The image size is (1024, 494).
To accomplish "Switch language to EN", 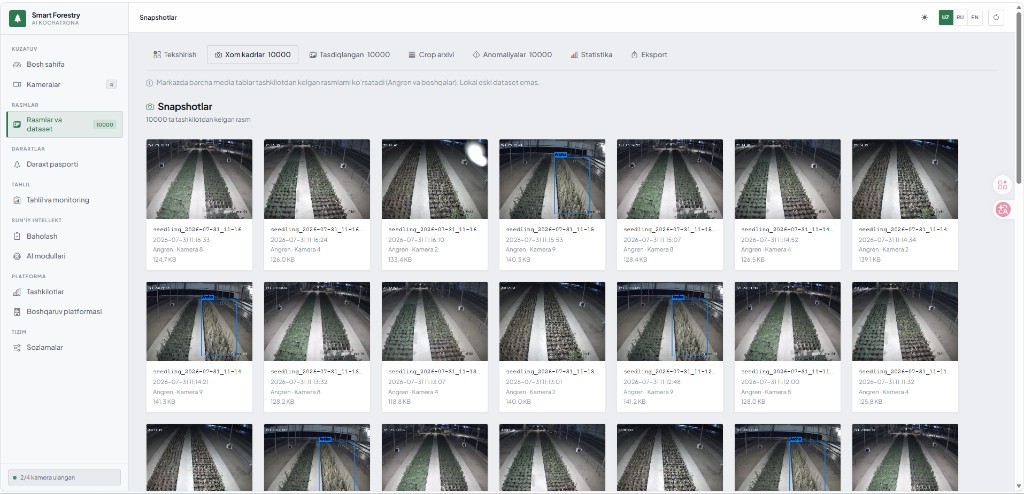I will (974, 18).
